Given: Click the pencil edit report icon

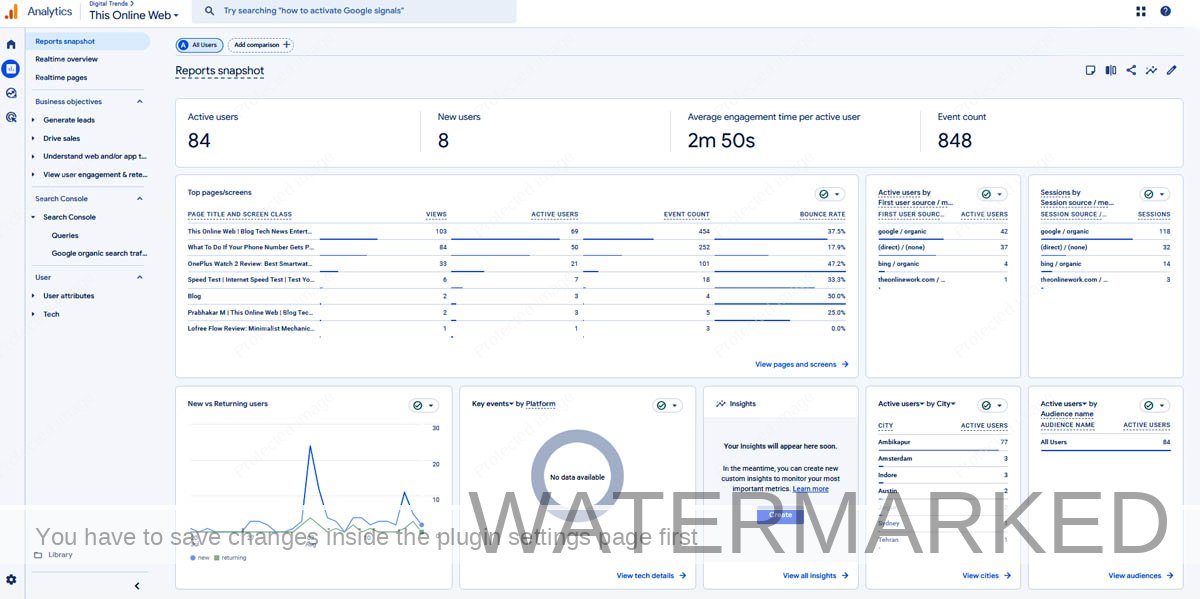Looking at the screenshot, I should point(1172,70).
